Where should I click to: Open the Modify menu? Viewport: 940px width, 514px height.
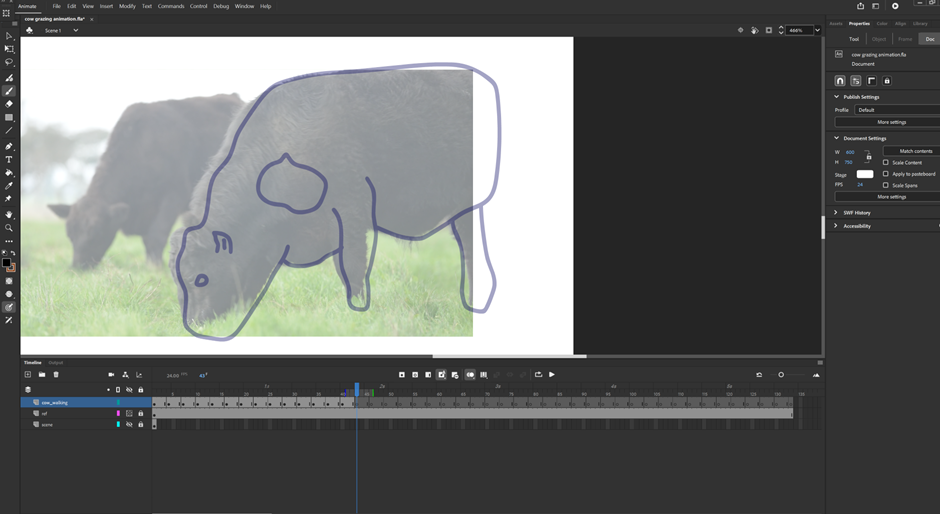click(127, 6)
